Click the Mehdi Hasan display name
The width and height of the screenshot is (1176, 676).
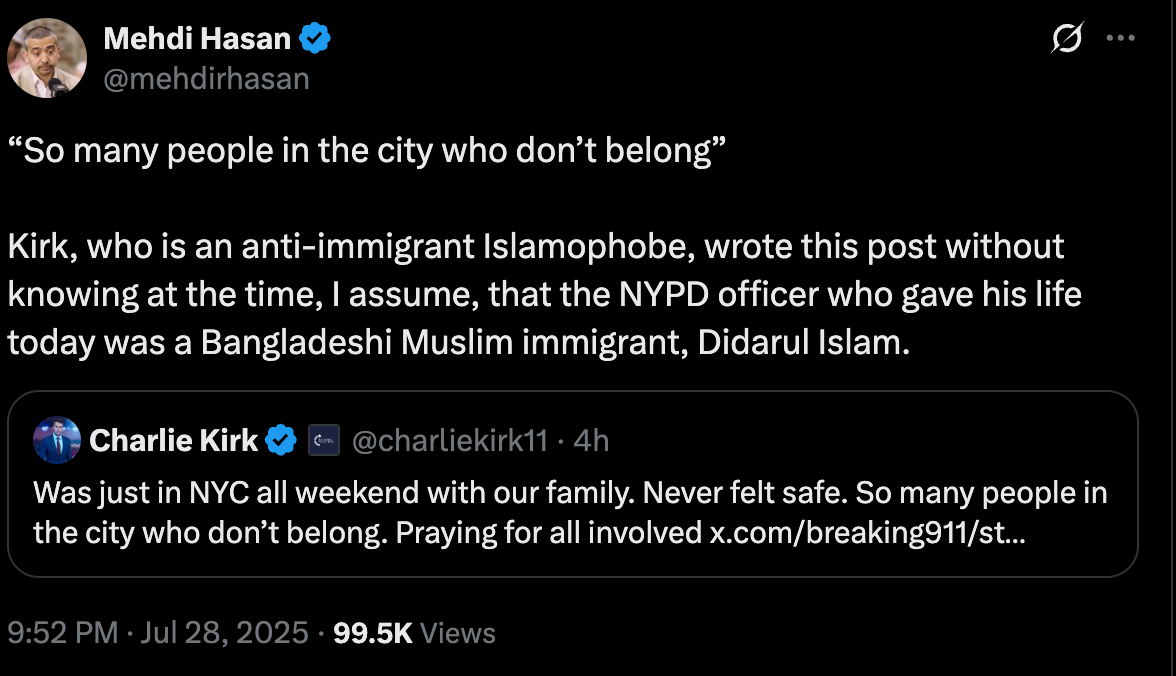199,38
